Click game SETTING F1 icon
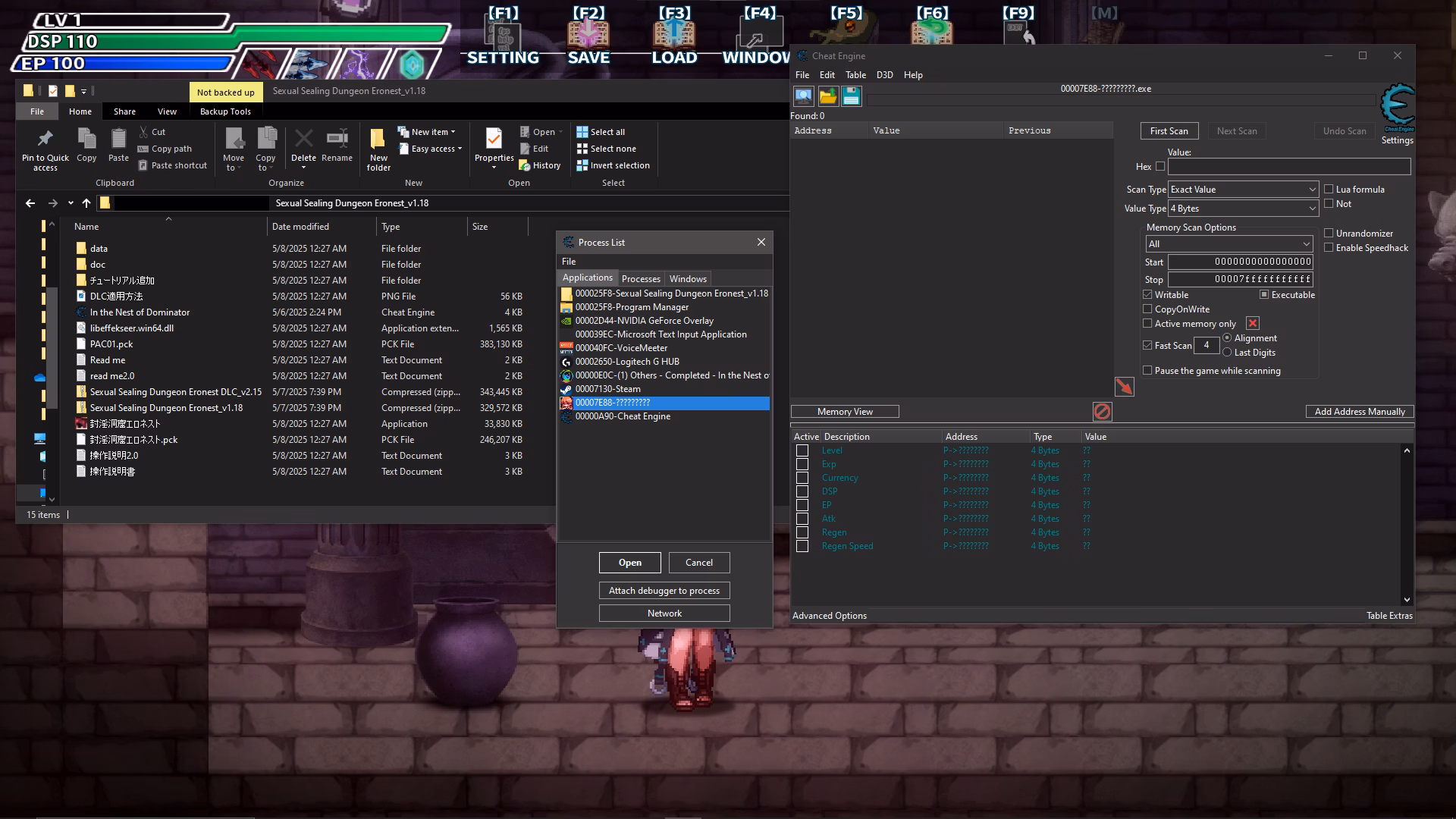The height and width of the screenshot is (819, 1456). click(x=504, y=36)
